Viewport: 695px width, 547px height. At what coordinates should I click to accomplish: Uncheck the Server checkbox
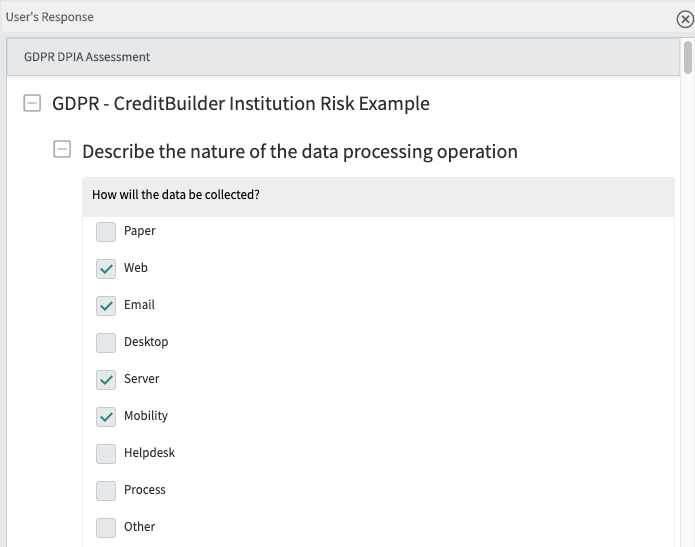[106, 380]
